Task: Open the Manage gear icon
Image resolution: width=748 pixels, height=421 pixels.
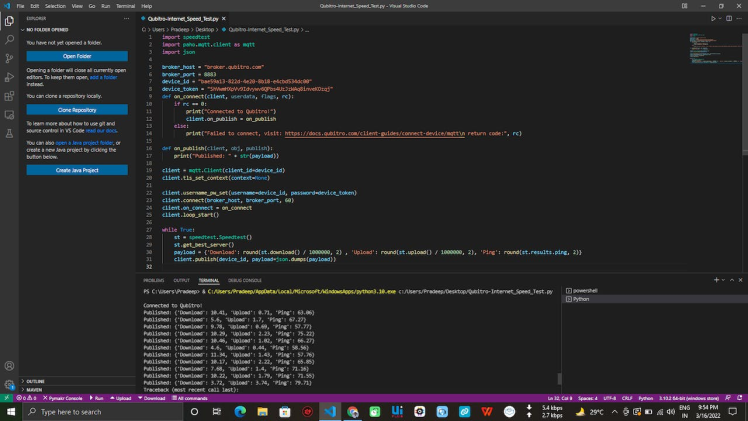Action: [9, 384]
